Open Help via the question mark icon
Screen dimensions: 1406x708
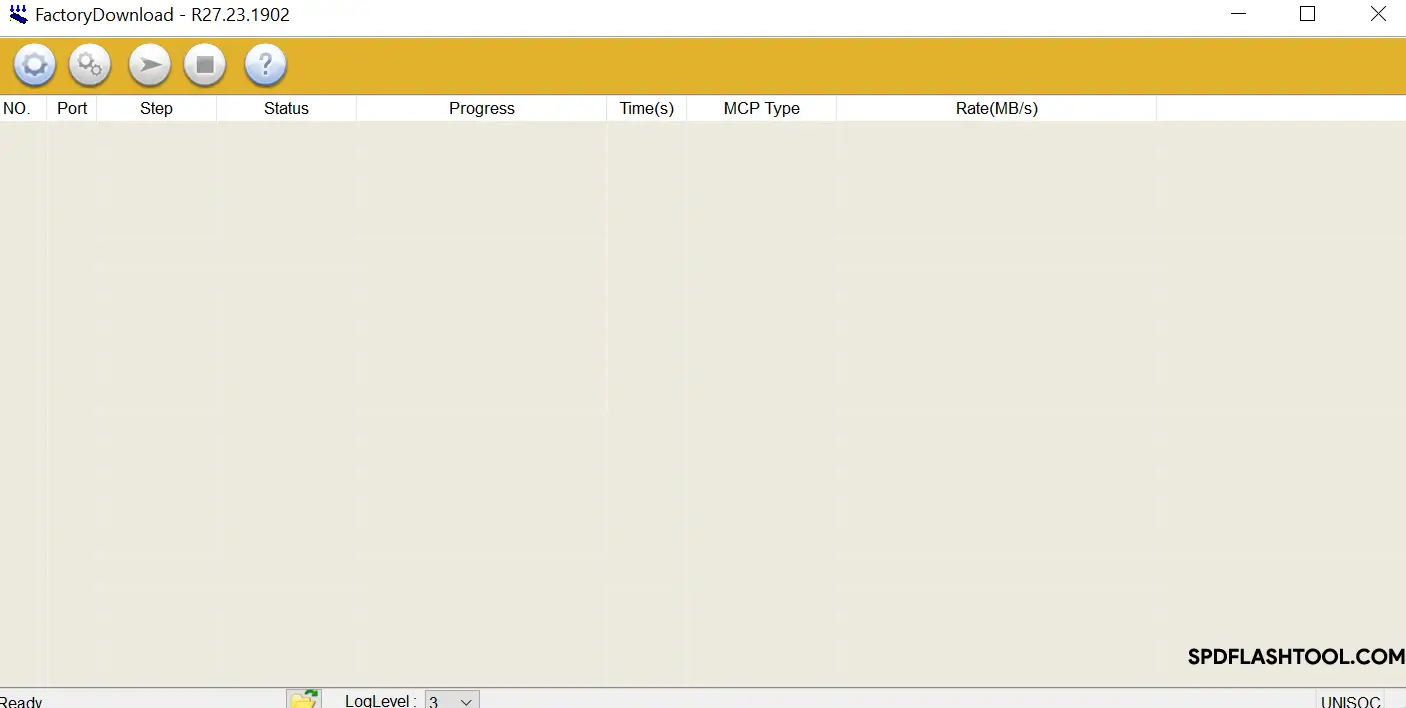(x=266, y=66)
